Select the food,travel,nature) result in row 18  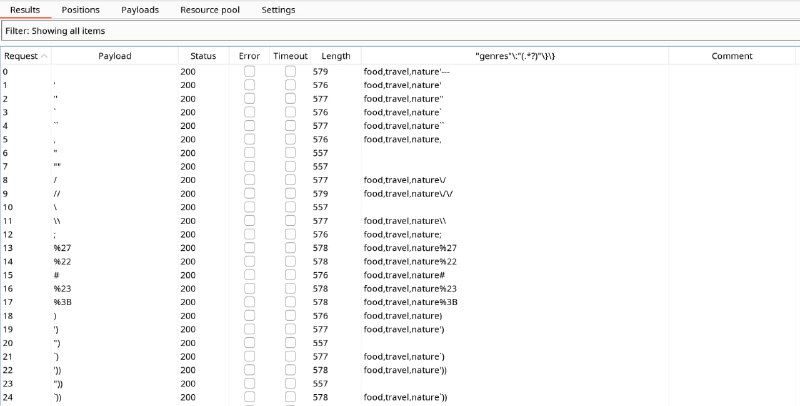click(403, 316)
